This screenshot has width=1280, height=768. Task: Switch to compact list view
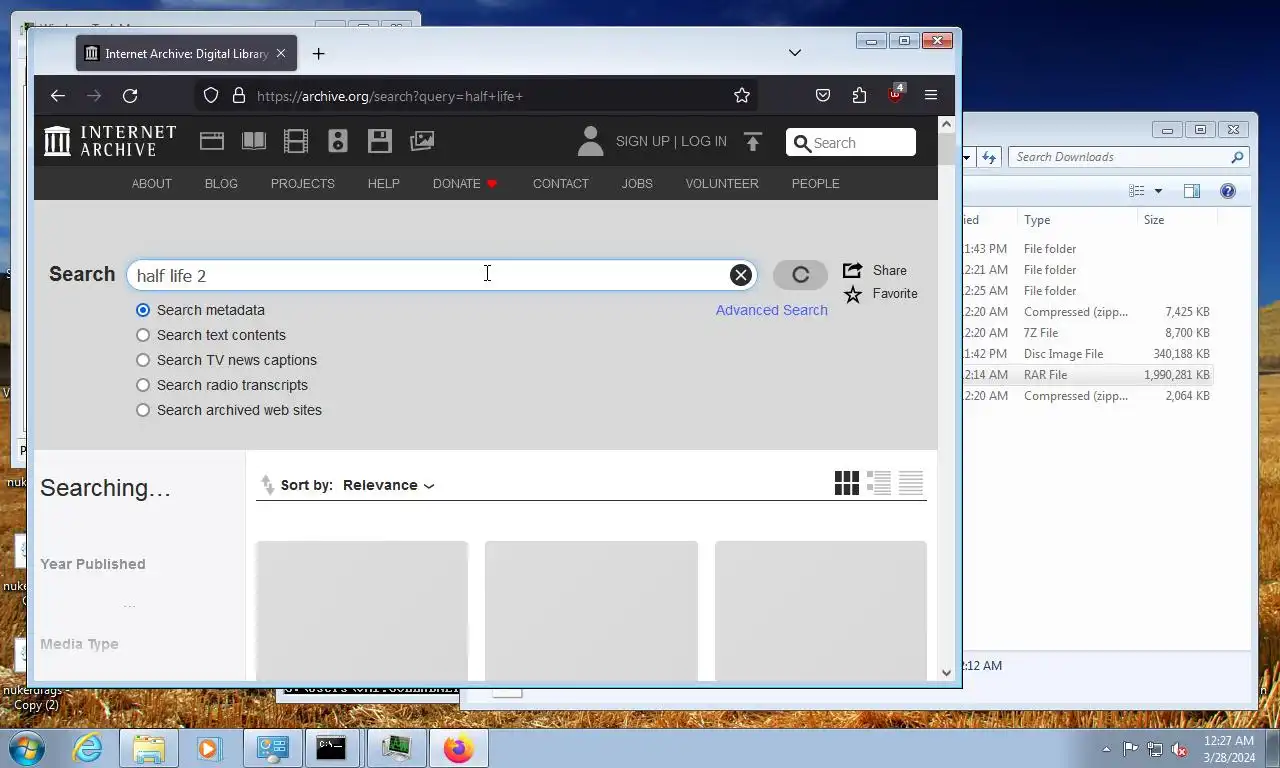click(x=911, y=484)
